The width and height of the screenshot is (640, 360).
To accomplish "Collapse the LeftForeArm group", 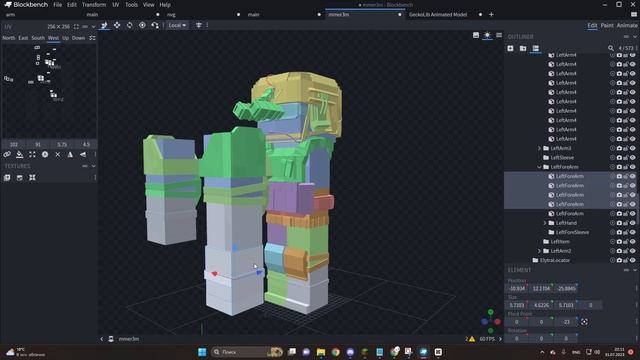I will pos(539,167).
